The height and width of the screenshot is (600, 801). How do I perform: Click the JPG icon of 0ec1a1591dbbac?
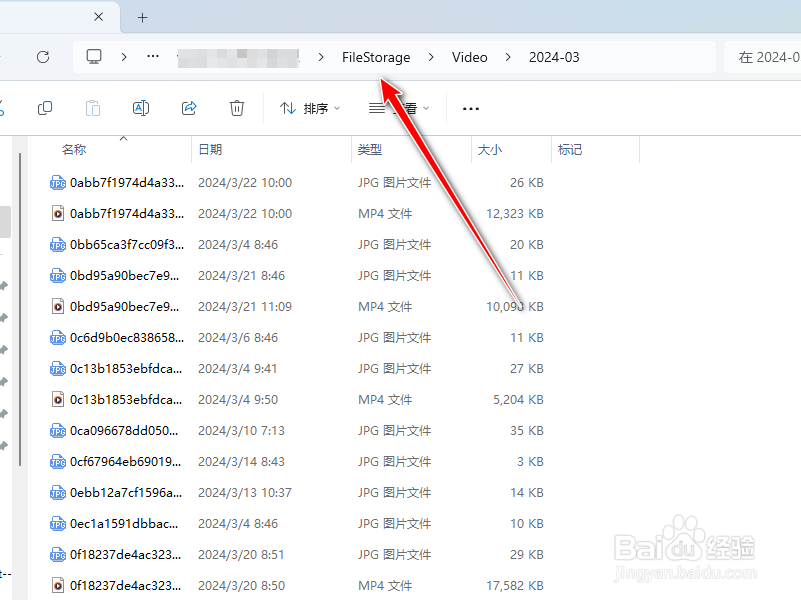[x=58, y=524]
